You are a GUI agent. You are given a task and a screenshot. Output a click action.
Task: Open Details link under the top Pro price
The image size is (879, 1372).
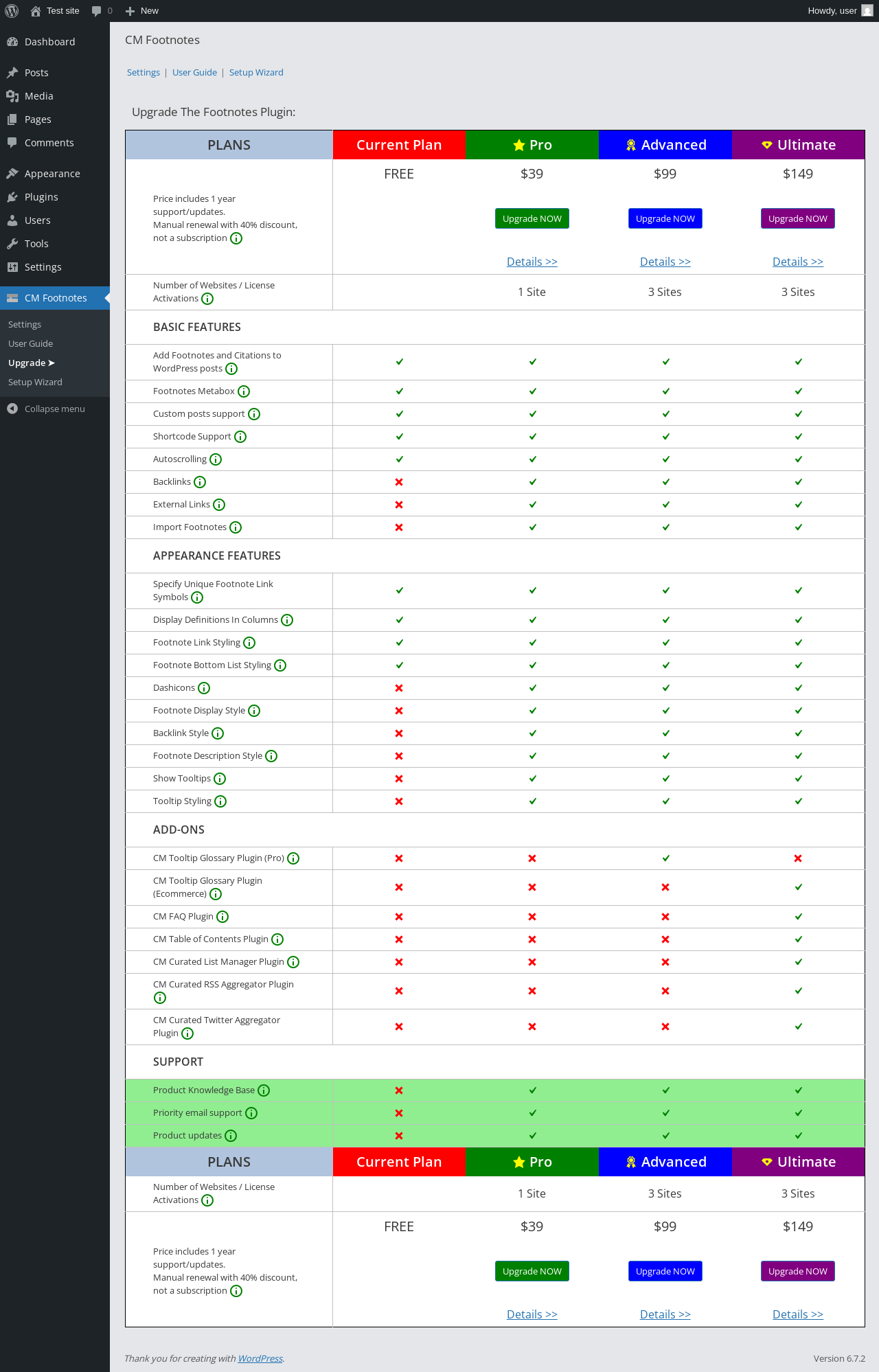coord(532,262)
